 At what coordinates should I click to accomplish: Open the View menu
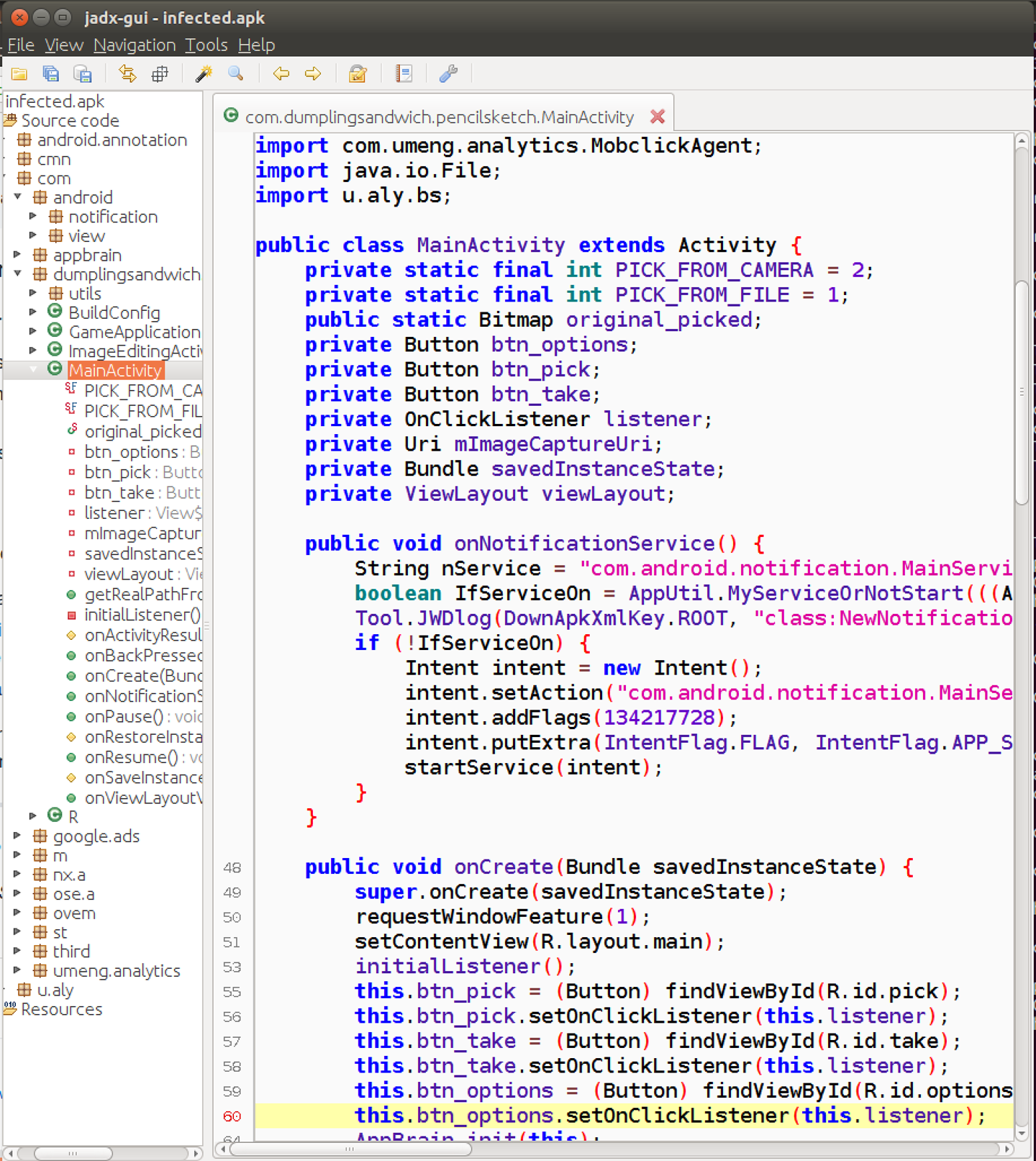(64, 45)
